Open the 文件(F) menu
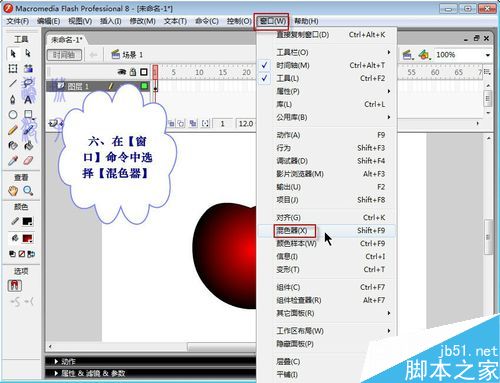 click(x=18, y=21)
